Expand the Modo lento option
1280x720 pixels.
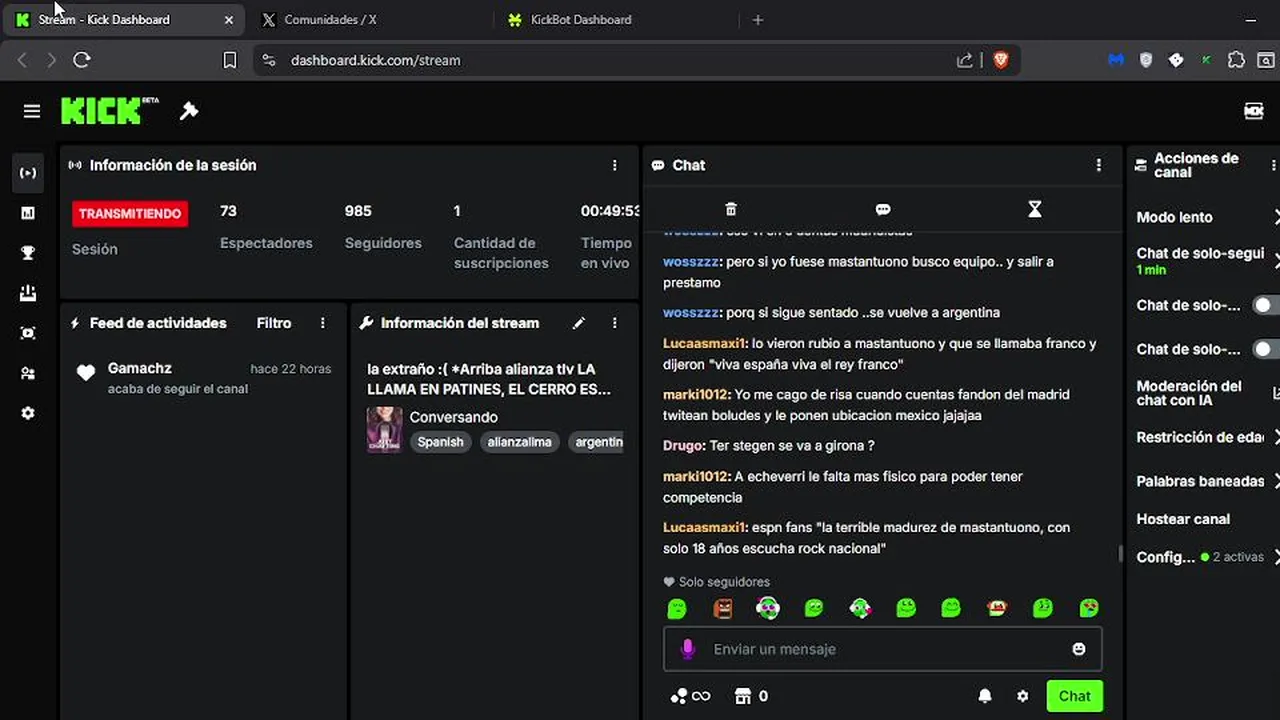1207,217
